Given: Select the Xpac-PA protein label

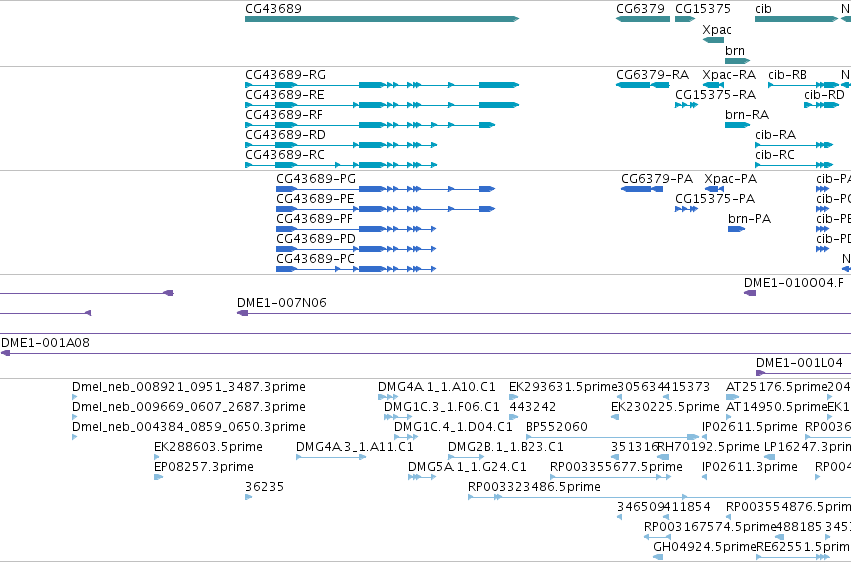Looking at the screenshot, I should (731, 179).
